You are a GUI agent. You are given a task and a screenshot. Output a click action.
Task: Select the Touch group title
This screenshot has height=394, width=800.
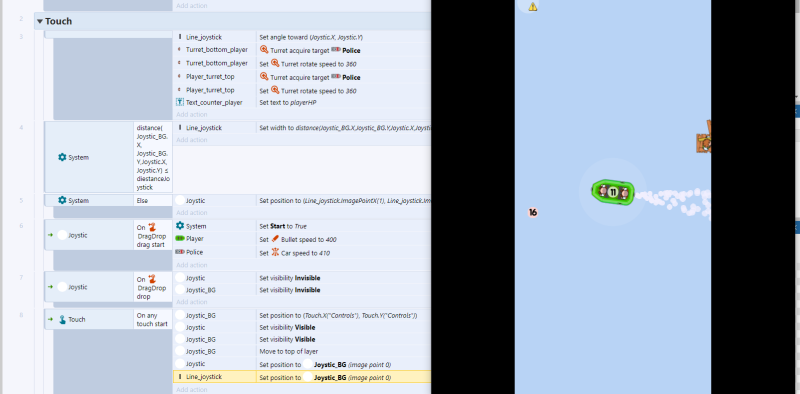(59, 21)
